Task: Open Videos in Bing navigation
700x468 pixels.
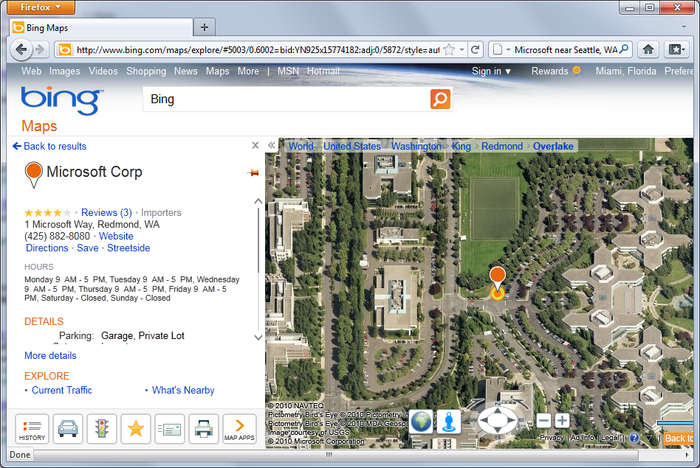Action: pos(103,71)
